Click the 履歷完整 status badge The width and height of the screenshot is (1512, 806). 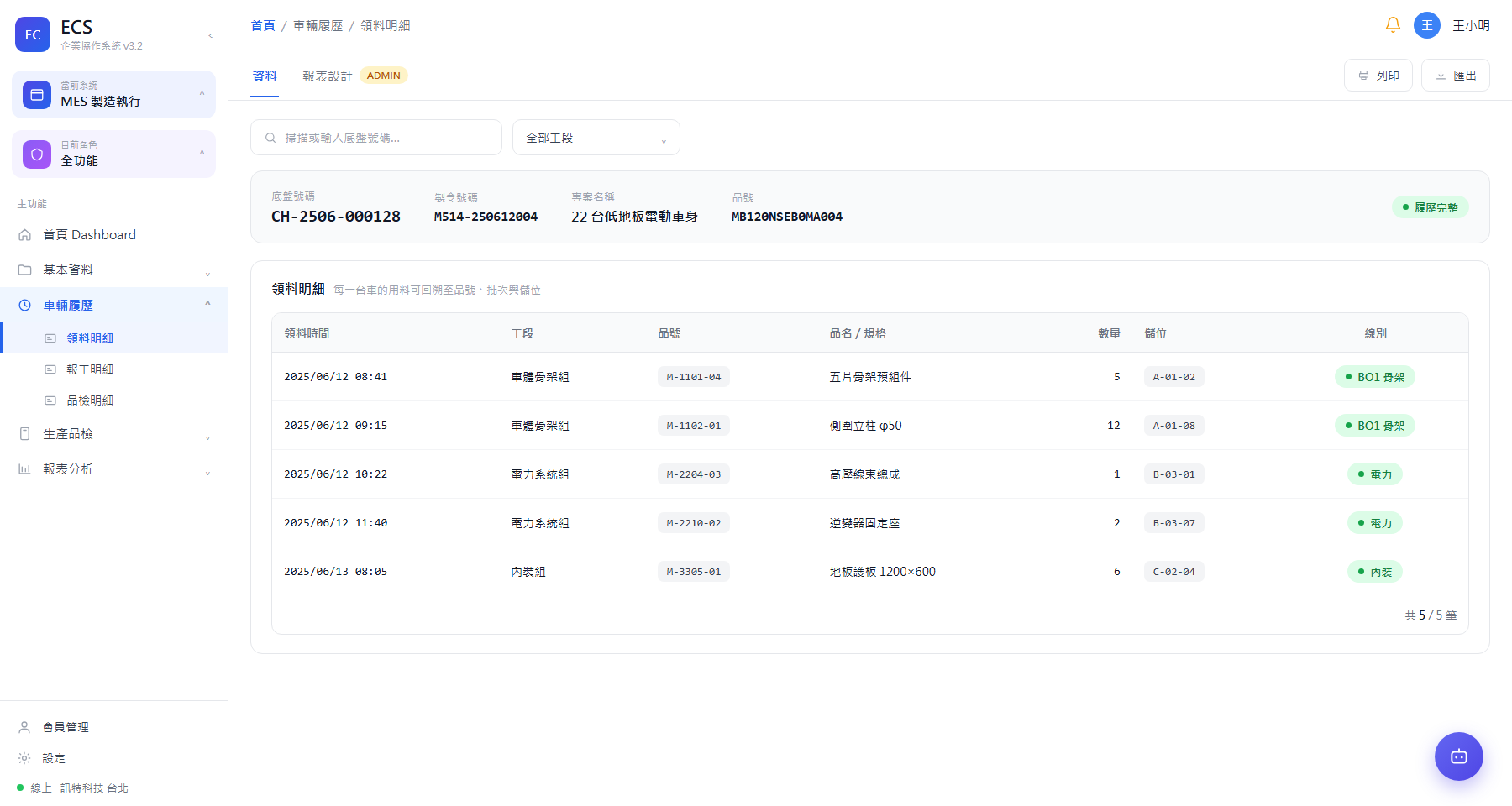coord(1431,207)
